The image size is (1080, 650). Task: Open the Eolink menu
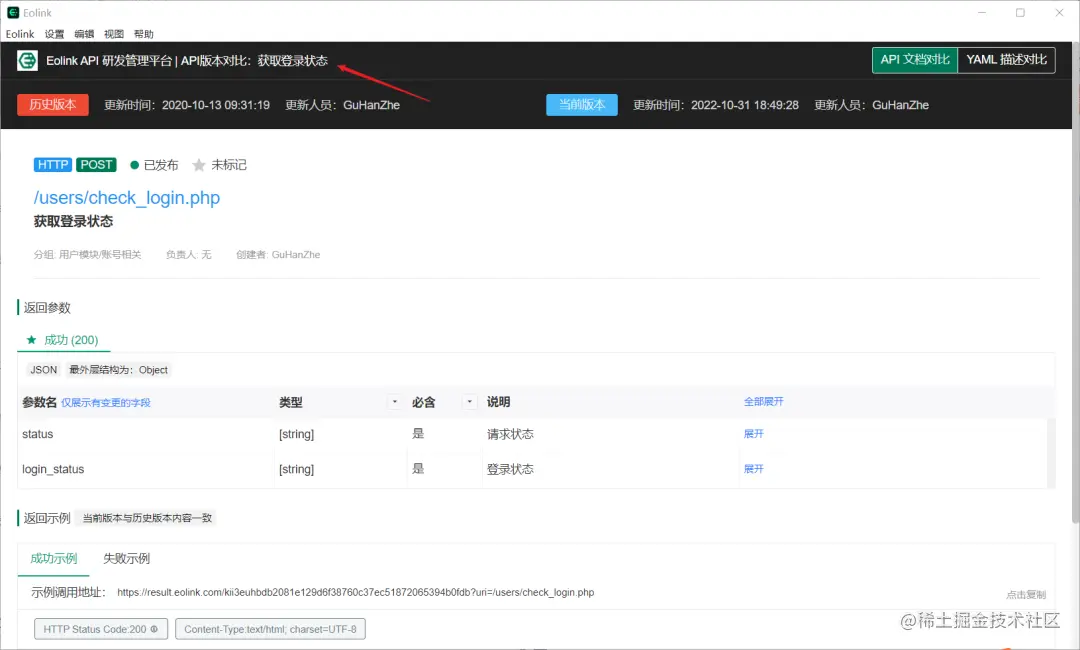pos(20,34)
